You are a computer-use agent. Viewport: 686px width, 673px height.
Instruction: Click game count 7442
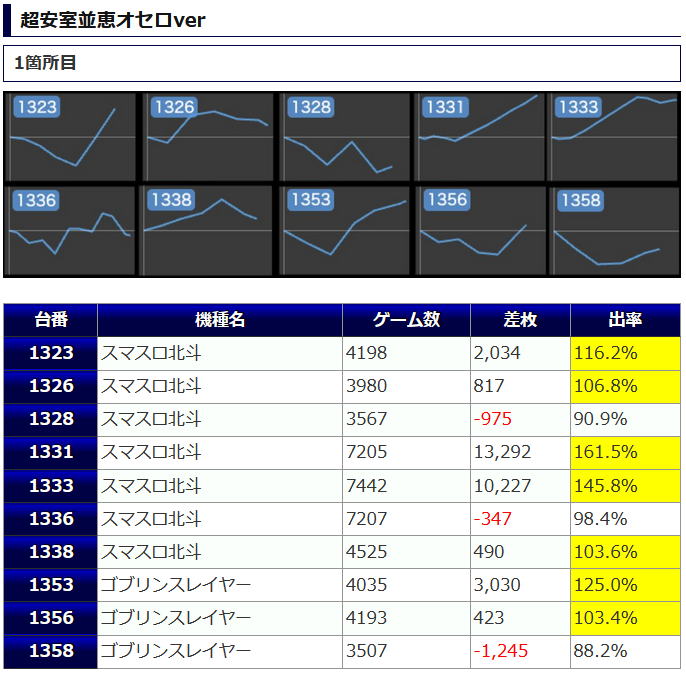pyautogui.click(x=367, y=486)
